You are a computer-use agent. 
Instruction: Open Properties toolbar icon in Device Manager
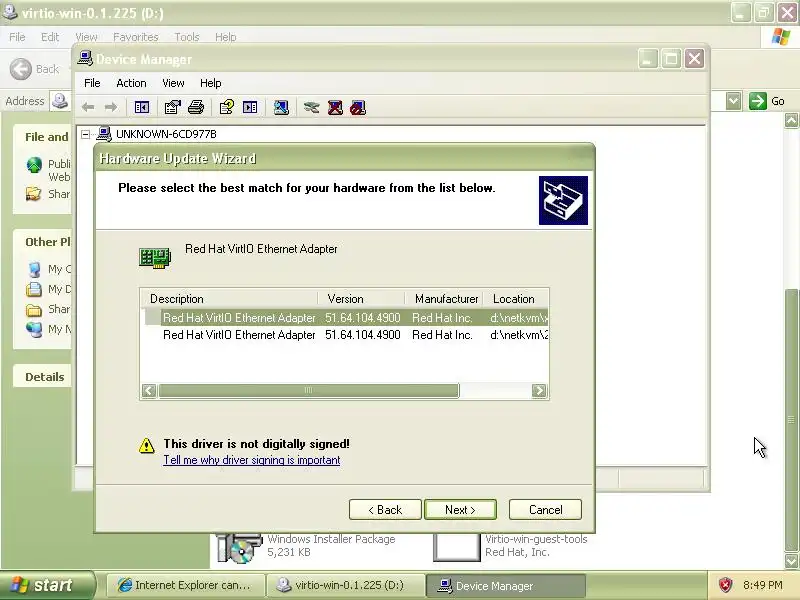click(172, 107)
